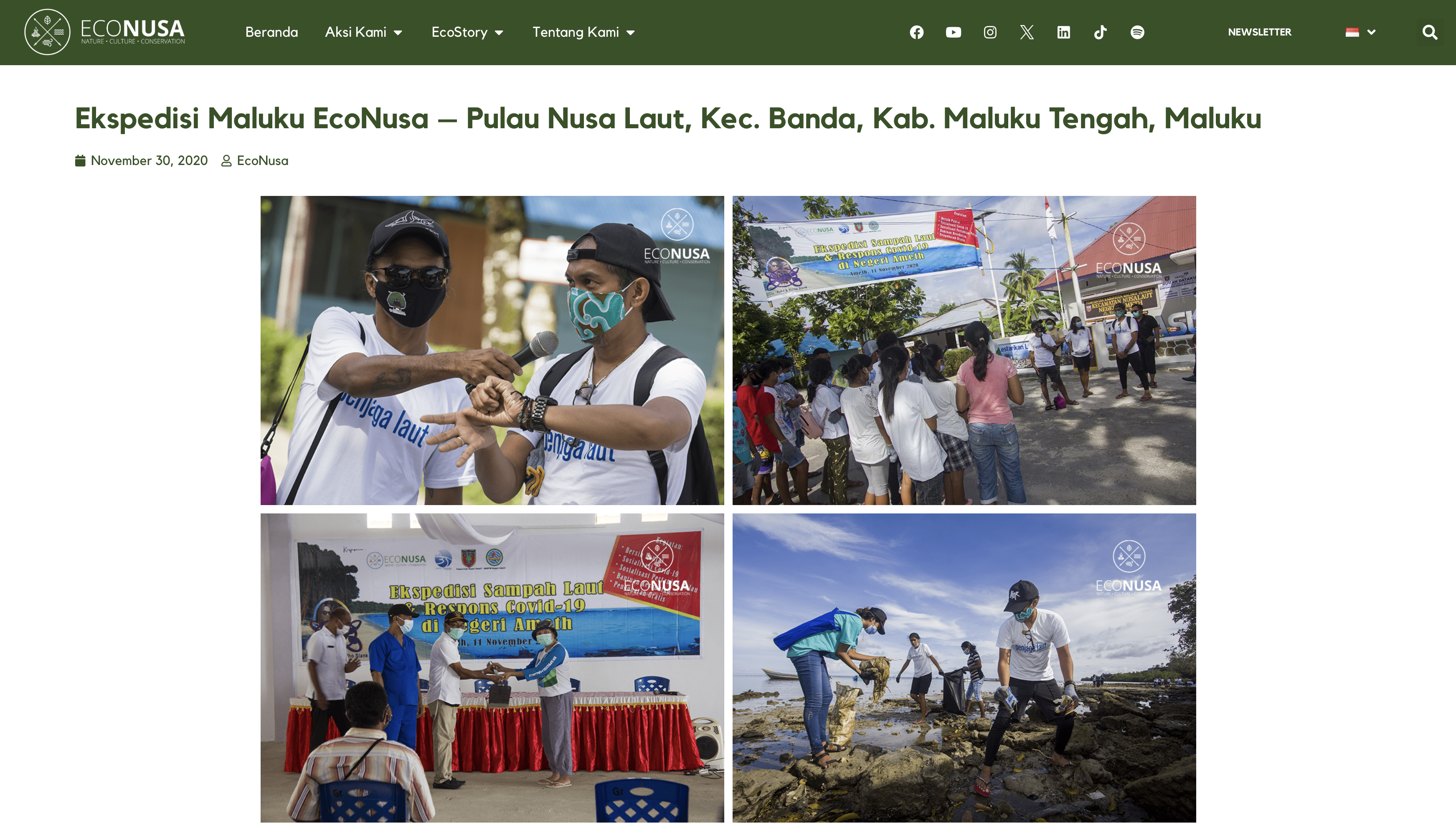Viewport: 1456px width, 828px height.
Task: Open photo of crowd under Ekspedisi banner outdoors
Action: click(x=964, y=351)
